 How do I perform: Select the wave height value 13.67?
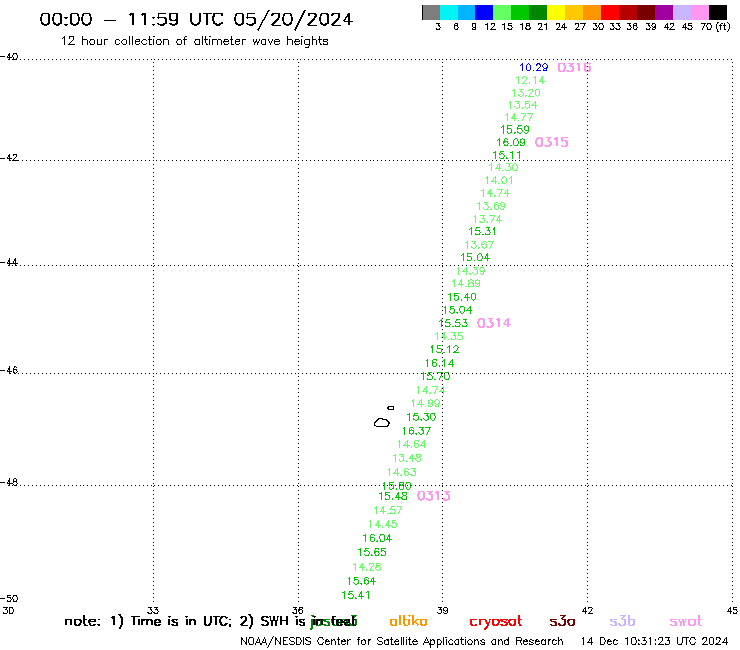(479, 245)
